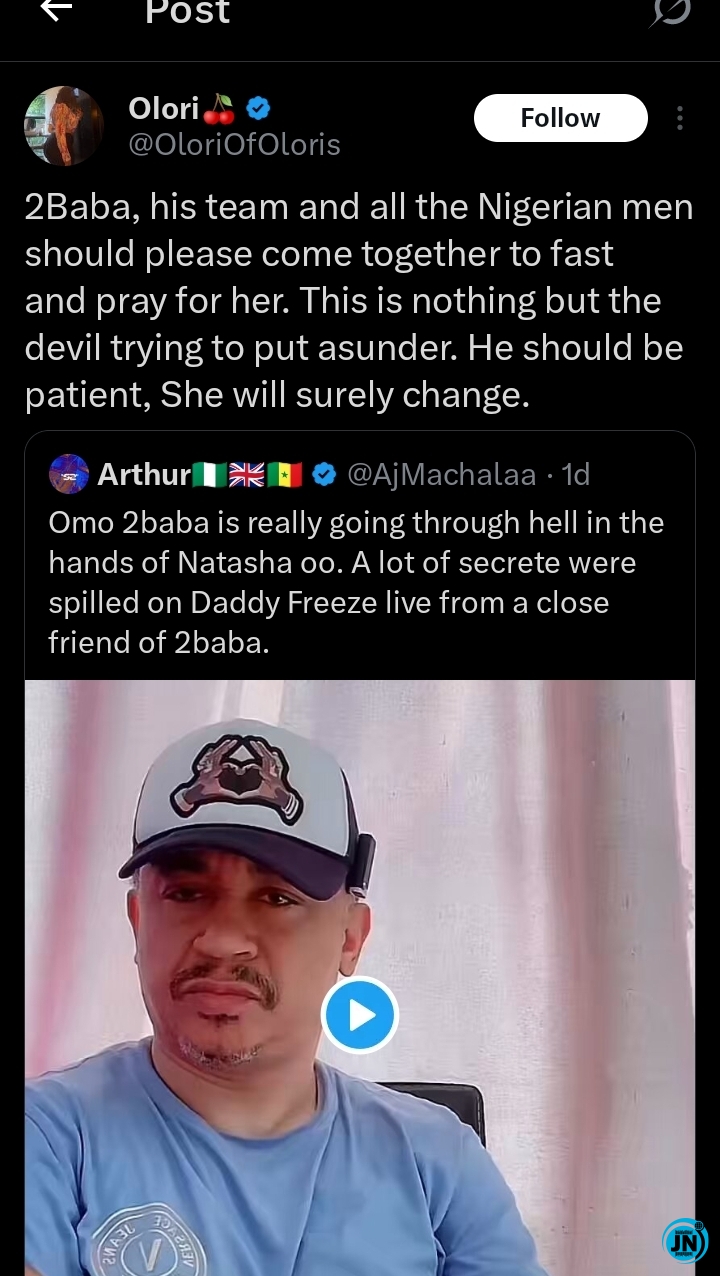Open the three-dot more options menu
The width and height of the screenshot is (720, 1276).
pos(680,119)
